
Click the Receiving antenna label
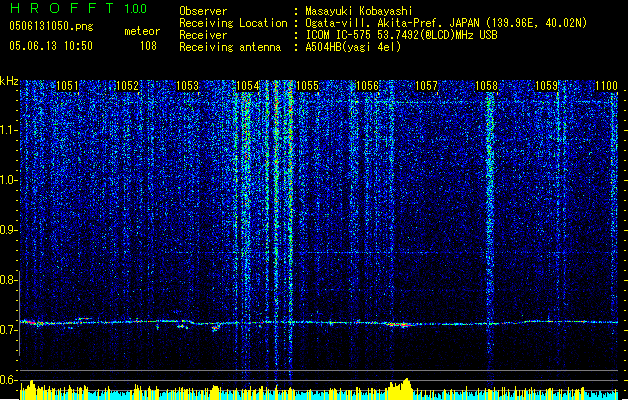pyautogui.click(x=230, y=47)
